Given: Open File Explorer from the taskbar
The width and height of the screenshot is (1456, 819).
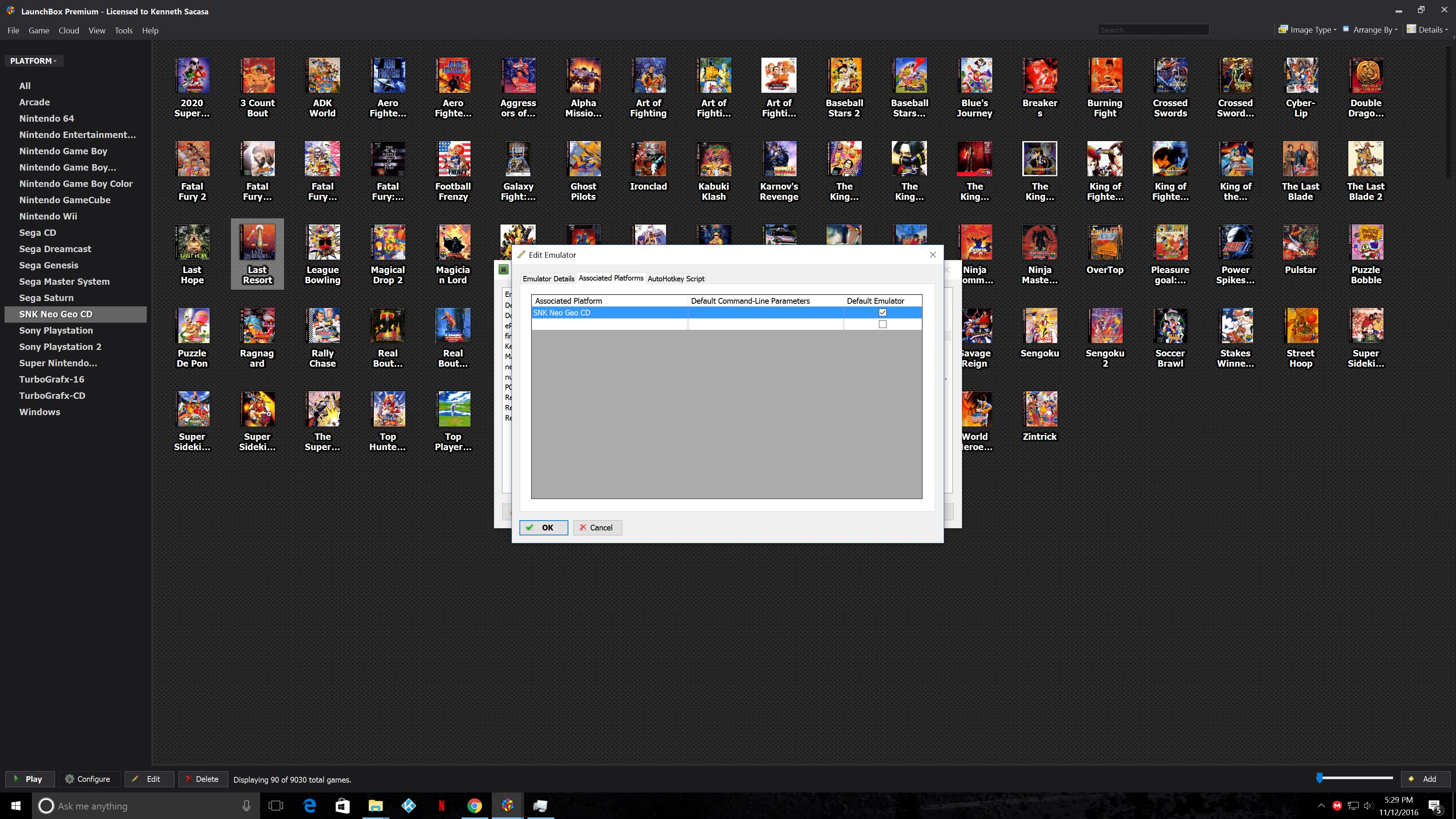Looking at the screenshot, I should click(375, 805).
